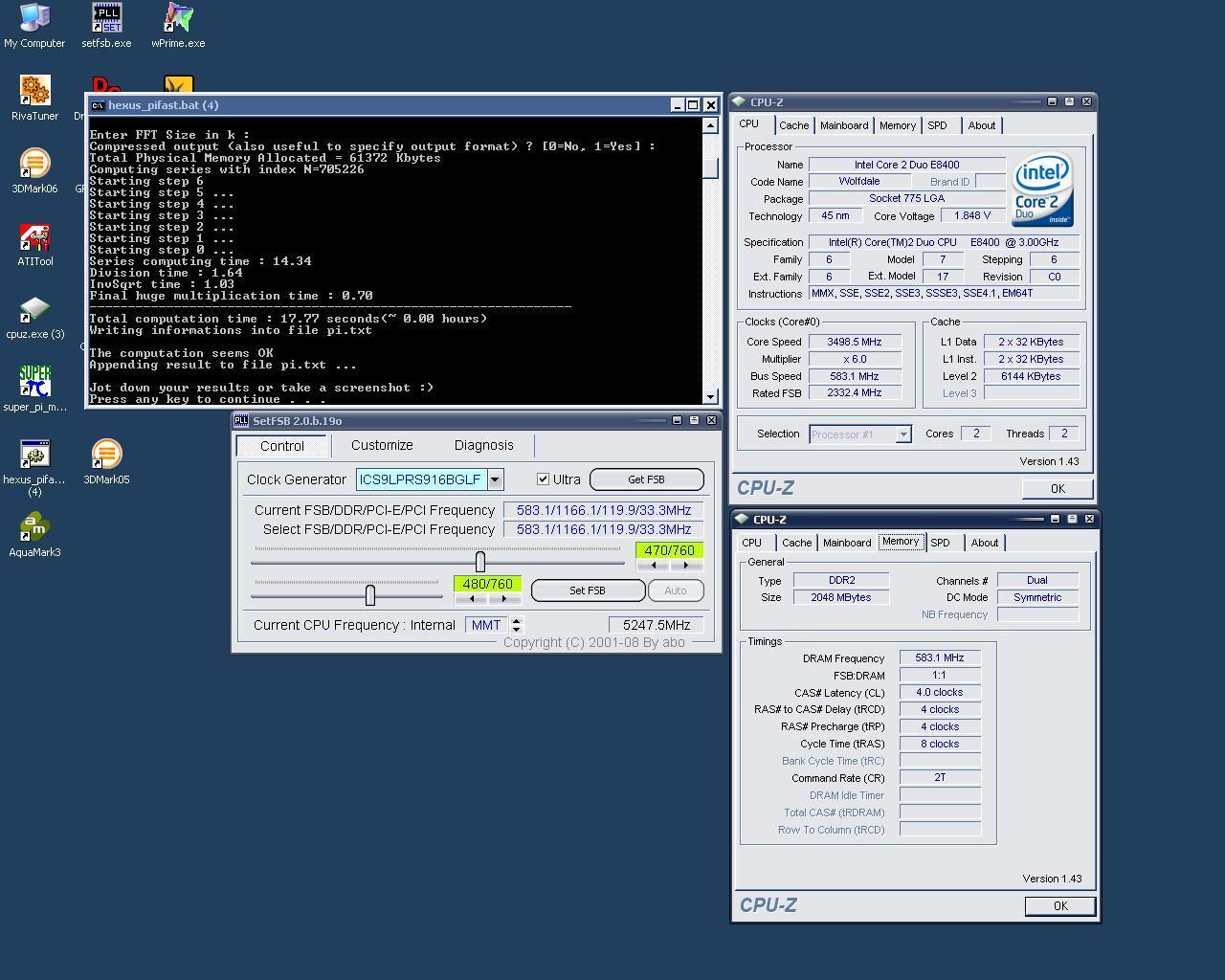The height and width of the screenshot is (980, 1225).
Task: Launch the setfsb.exe desktop shortcut
Action: (x=106, y=25)
